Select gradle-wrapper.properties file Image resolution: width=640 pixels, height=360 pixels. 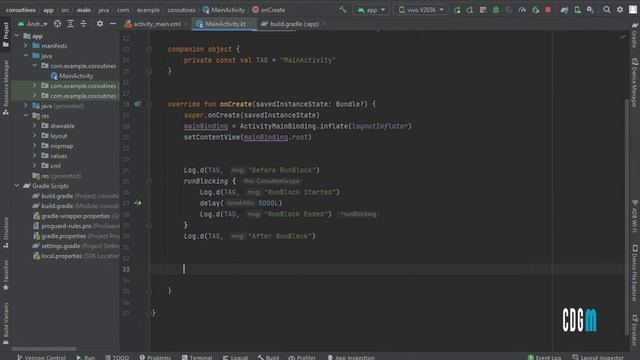[76, 216]
